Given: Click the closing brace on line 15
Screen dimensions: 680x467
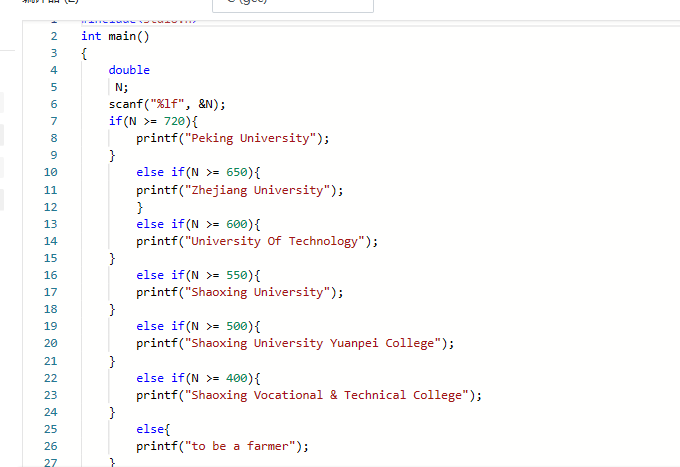Looking at the screenshot, I should (112, 258).
